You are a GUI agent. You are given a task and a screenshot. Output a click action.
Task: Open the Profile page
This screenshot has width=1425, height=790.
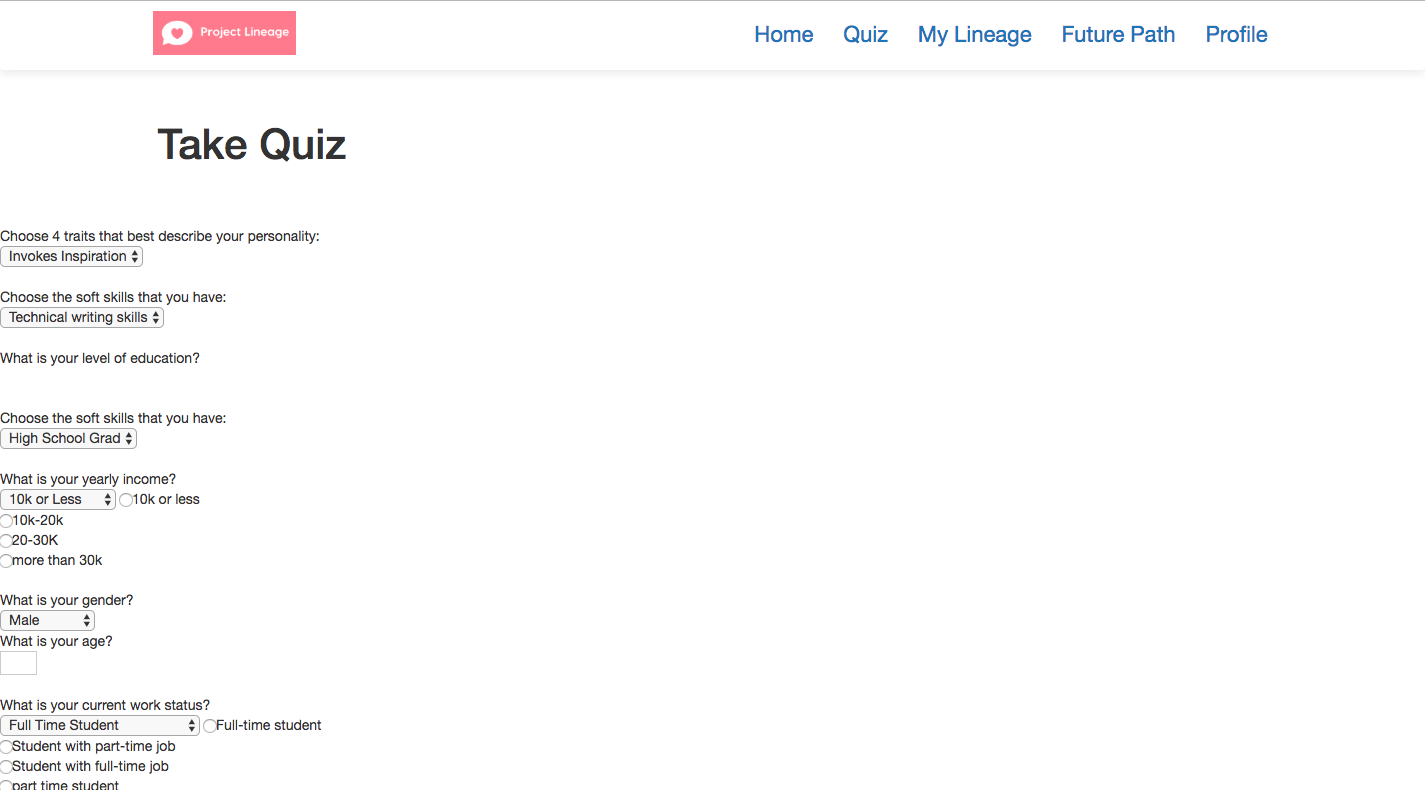1236,34
